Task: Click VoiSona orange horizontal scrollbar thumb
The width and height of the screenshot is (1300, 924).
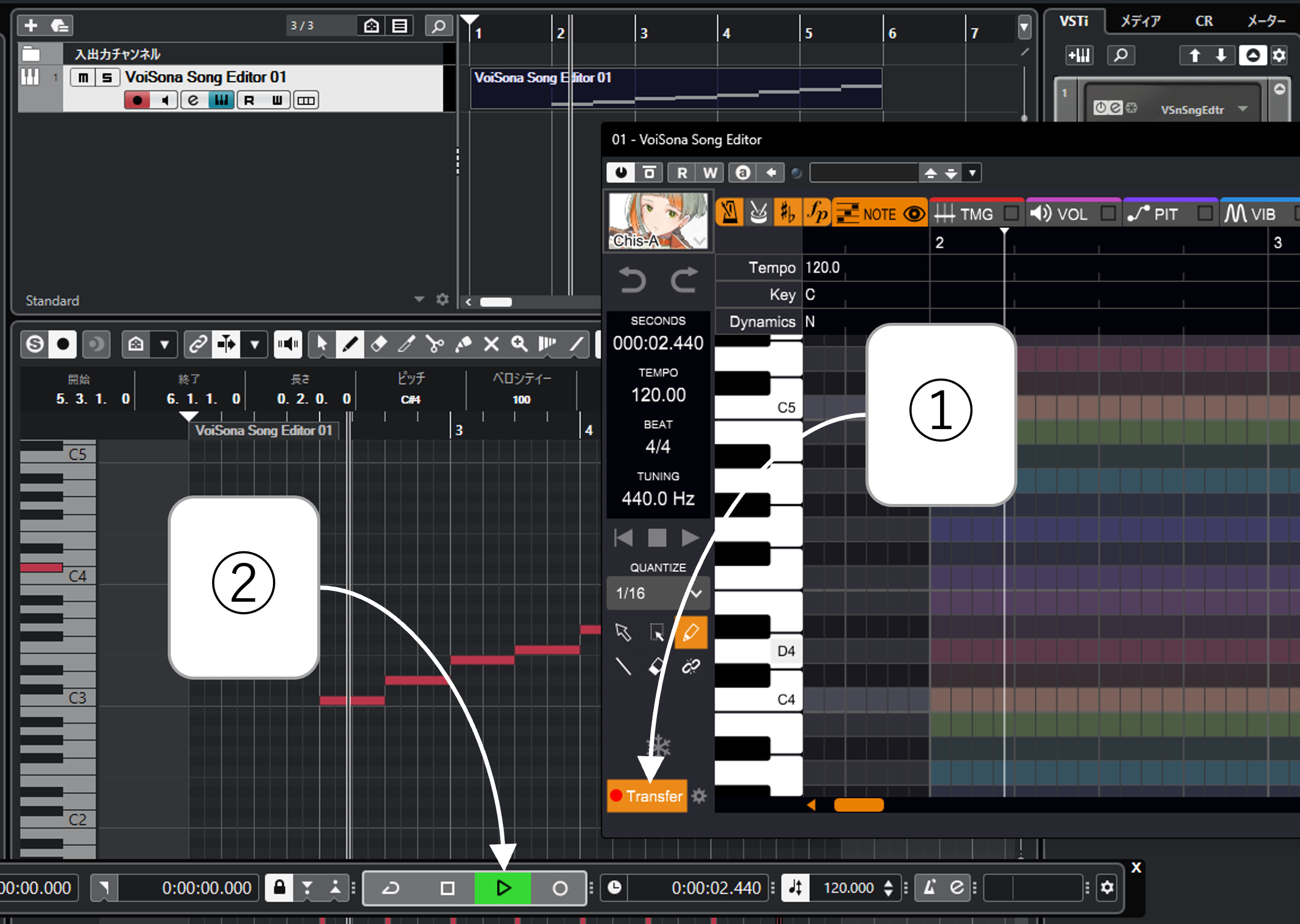Action: [x=859, y=805]
